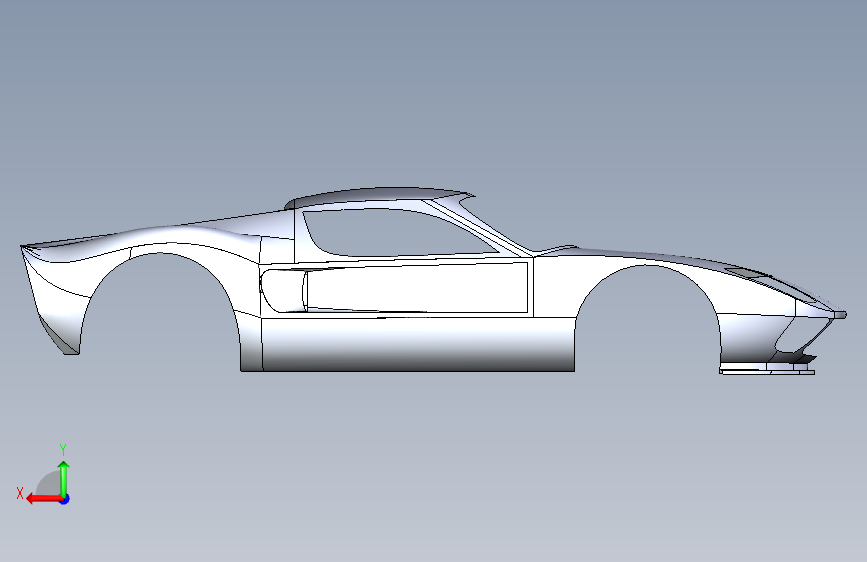Click the red X axis arrow on triad

coord(44,499)
